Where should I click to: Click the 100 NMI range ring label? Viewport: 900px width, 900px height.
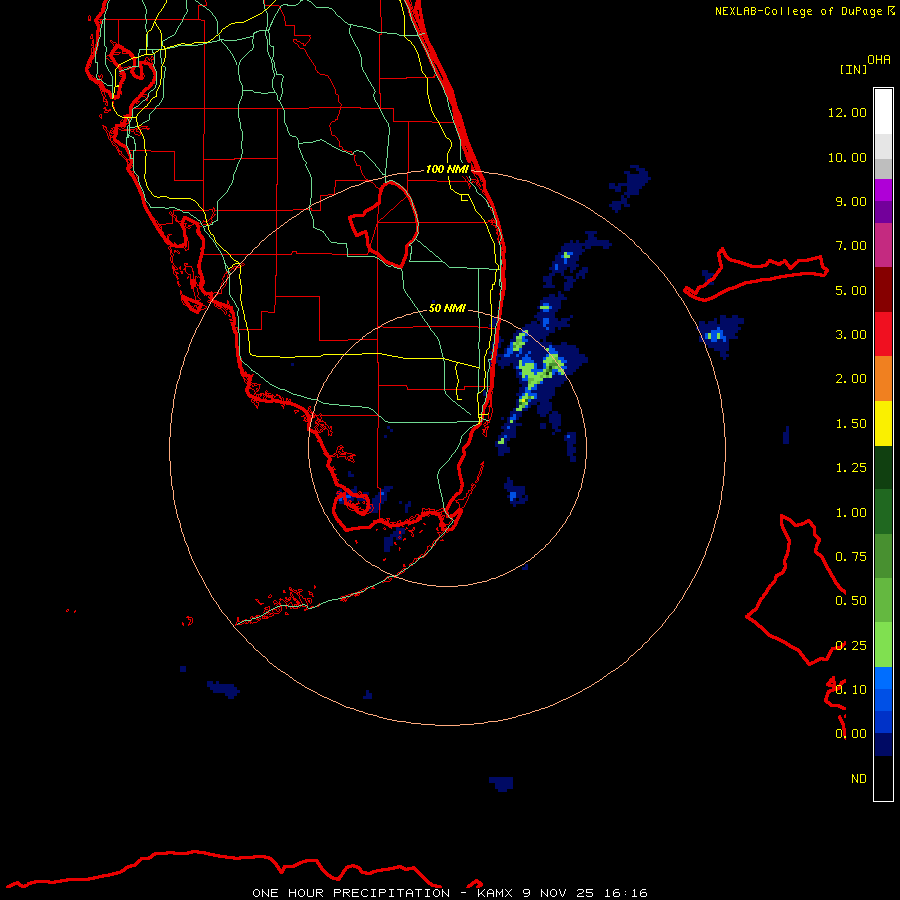[447, 169]
